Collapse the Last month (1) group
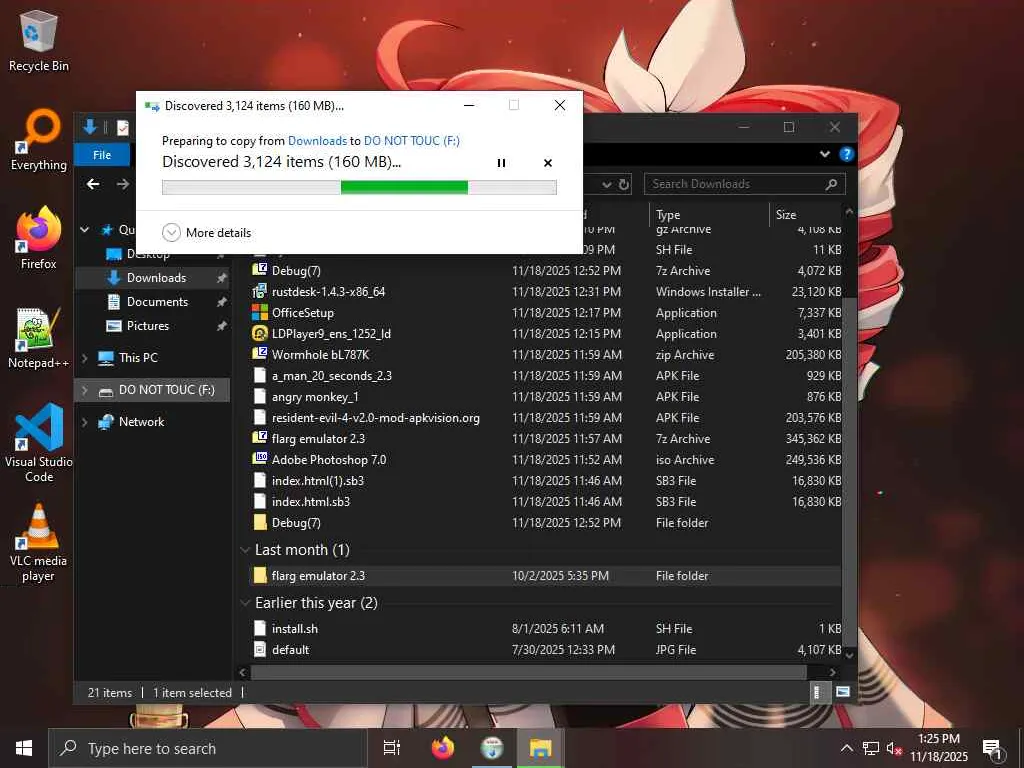Image resolution: width=1024 pixels, height=768 pixels. [246, 550]
